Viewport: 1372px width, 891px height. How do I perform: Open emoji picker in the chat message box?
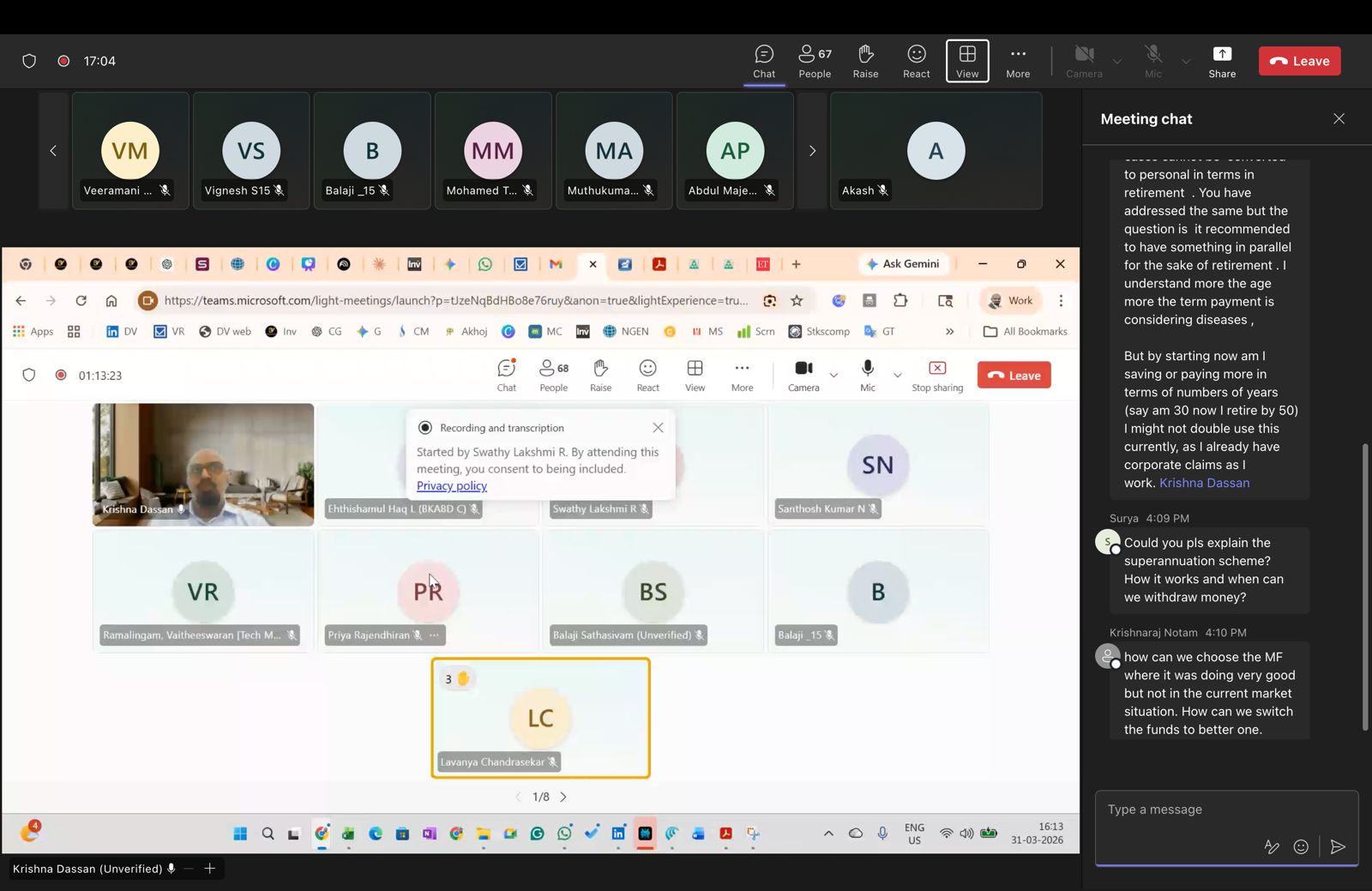[x=1301, y=847]
